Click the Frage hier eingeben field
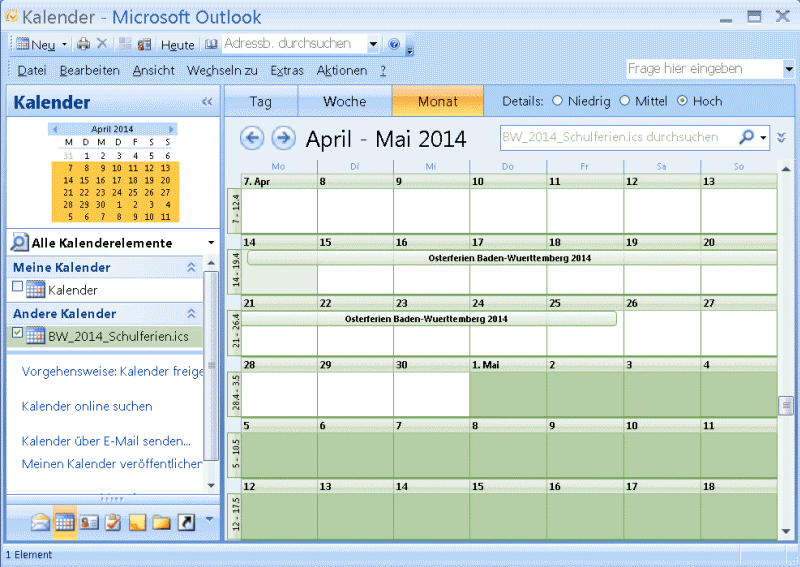Screen dimensions: 800x567 (x=704, y=69)
